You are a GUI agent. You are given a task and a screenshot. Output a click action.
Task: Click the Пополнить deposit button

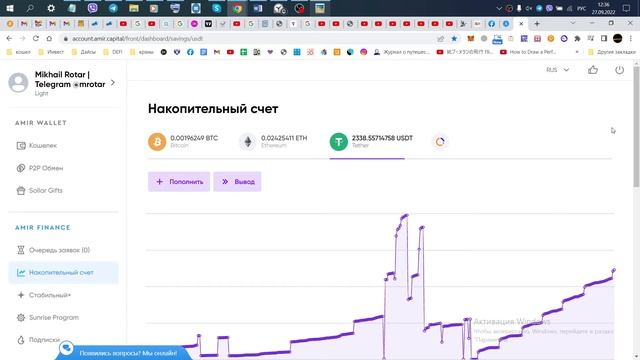(179, 182)
